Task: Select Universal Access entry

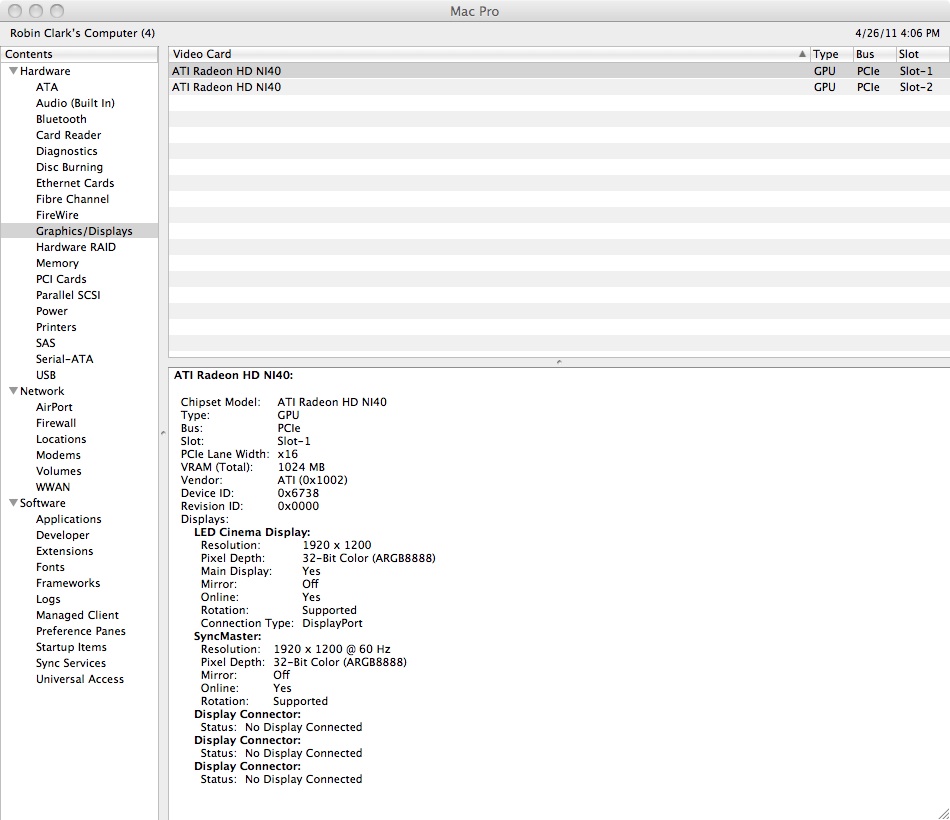Action: click(79, 679)
